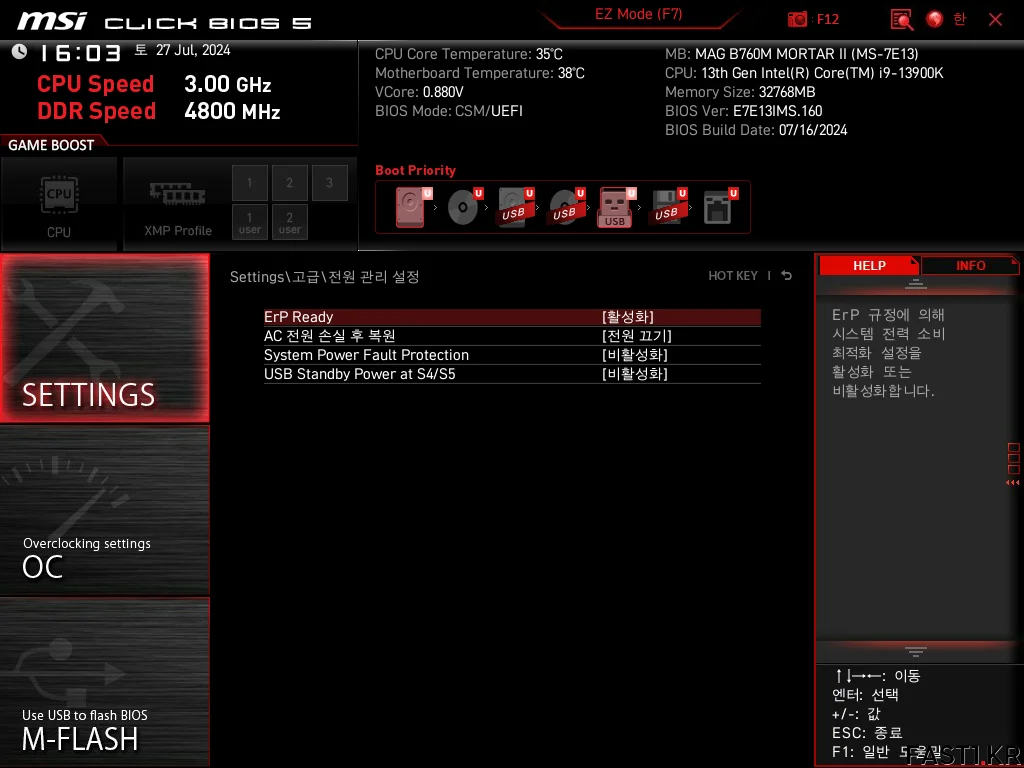Collapse help panel with side arrows icon

coord(1012,483)
